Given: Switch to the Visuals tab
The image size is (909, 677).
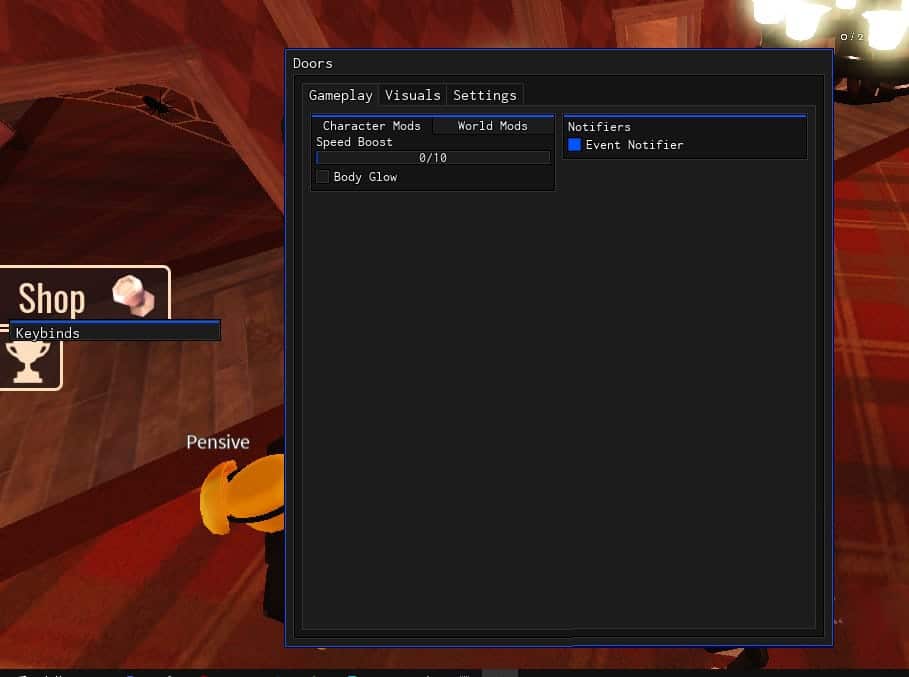Looking at the screenshot, I should point(412,94).
